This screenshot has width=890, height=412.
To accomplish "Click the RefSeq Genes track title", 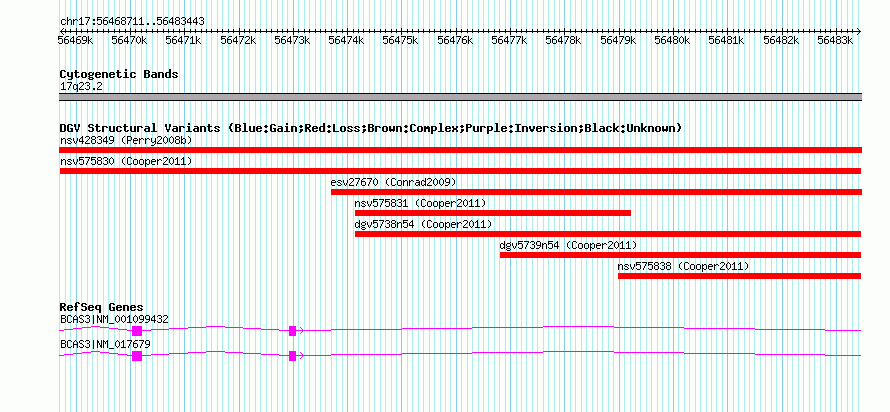I will coord(101,308).
